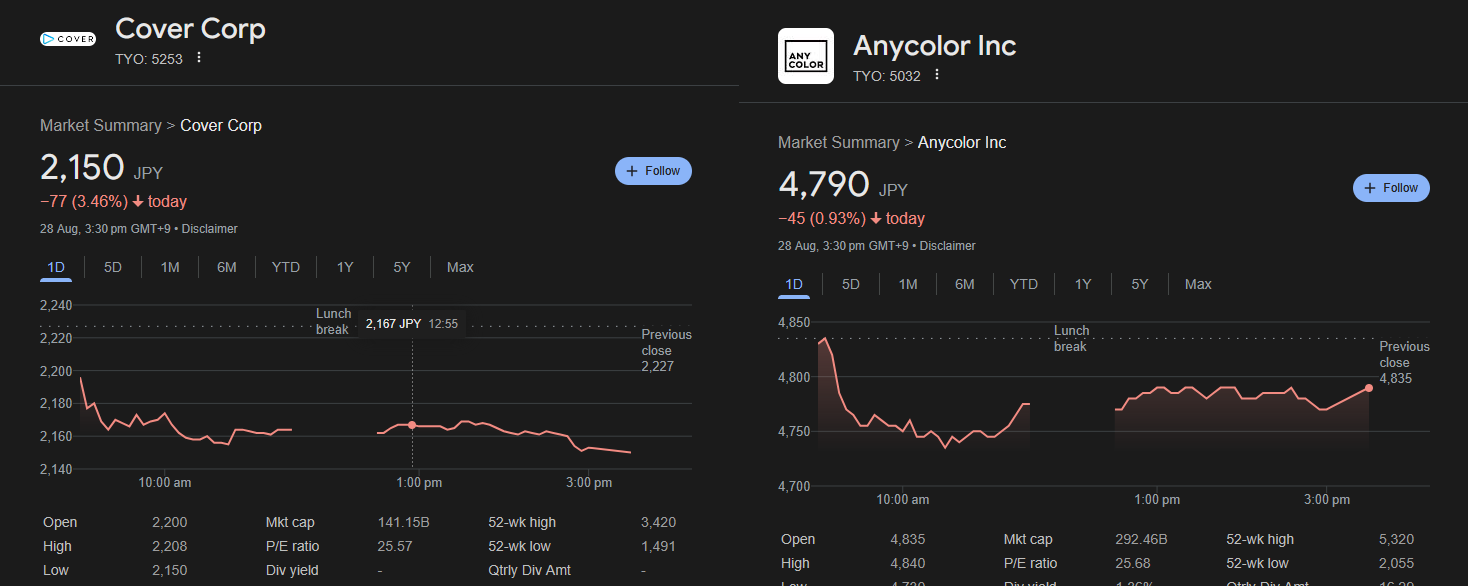Click Cover Corp 52-wk low 1,491
Screen dimensions: 1468x586
[658, 546]
